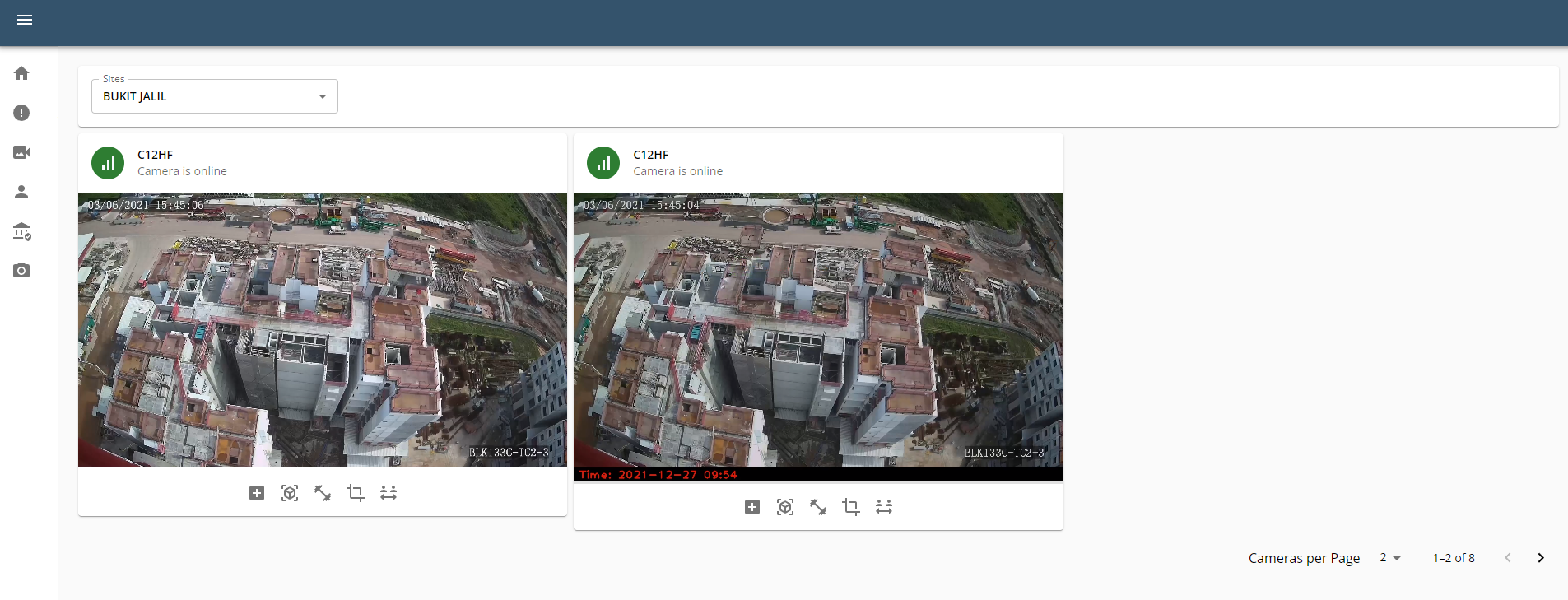Open the video camera page in sidebar

(21, 152)
